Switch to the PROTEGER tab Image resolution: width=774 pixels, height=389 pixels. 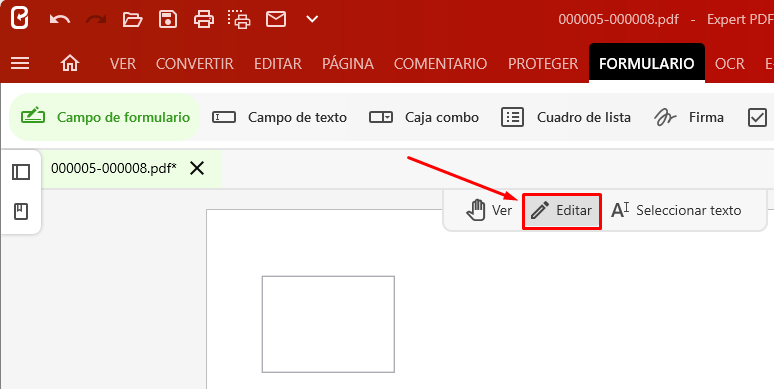pyautogui.click(x=543, y=64)
